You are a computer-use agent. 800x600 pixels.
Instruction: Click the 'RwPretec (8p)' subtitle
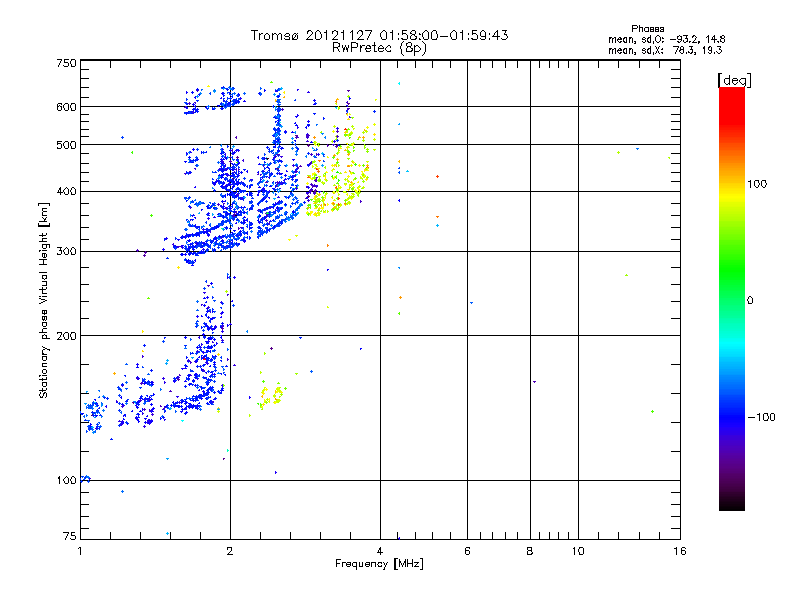[x=379, y=48]
